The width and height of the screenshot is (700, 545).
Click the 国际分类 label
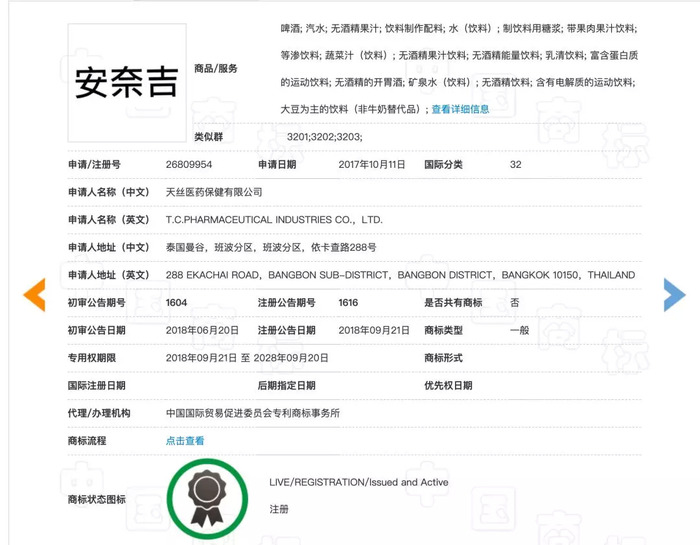coord(443,164)
